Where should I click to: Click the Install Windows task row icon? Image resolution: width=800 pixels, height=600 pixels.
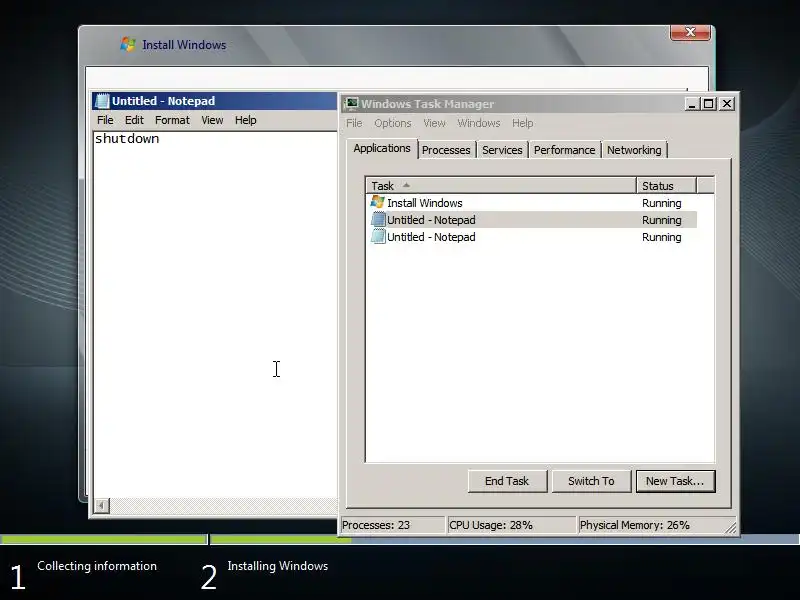coord(378,202)
